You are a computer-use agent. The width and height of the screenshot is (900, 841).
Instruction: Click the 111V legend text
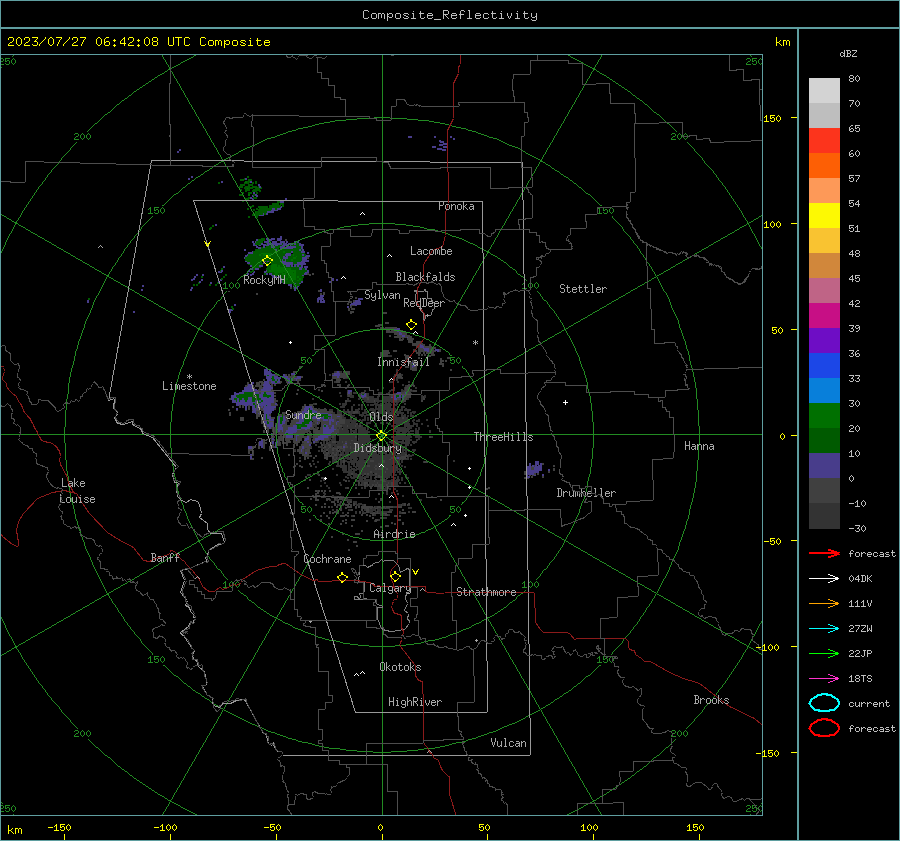[x=860, y=603]
